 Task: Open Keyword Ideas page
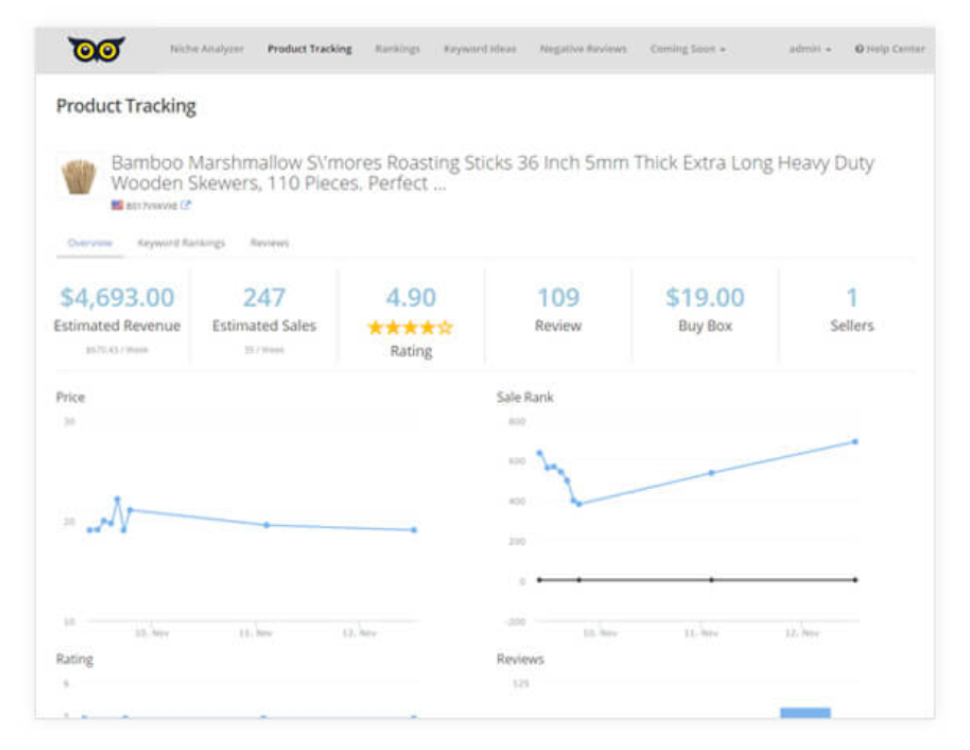click(479, 49)
